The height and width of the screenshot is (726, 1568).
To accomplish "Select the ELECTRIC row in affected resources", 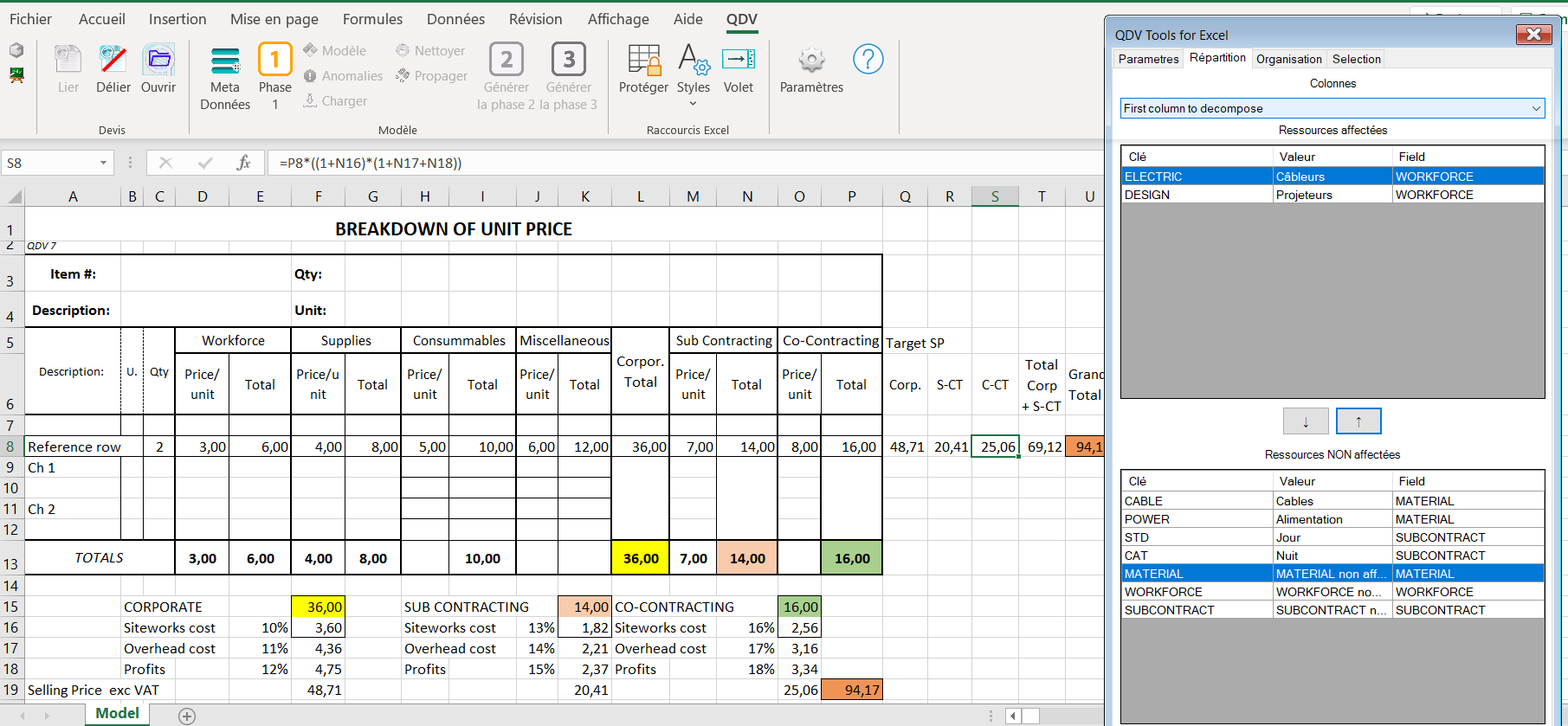I will 1332,177.
